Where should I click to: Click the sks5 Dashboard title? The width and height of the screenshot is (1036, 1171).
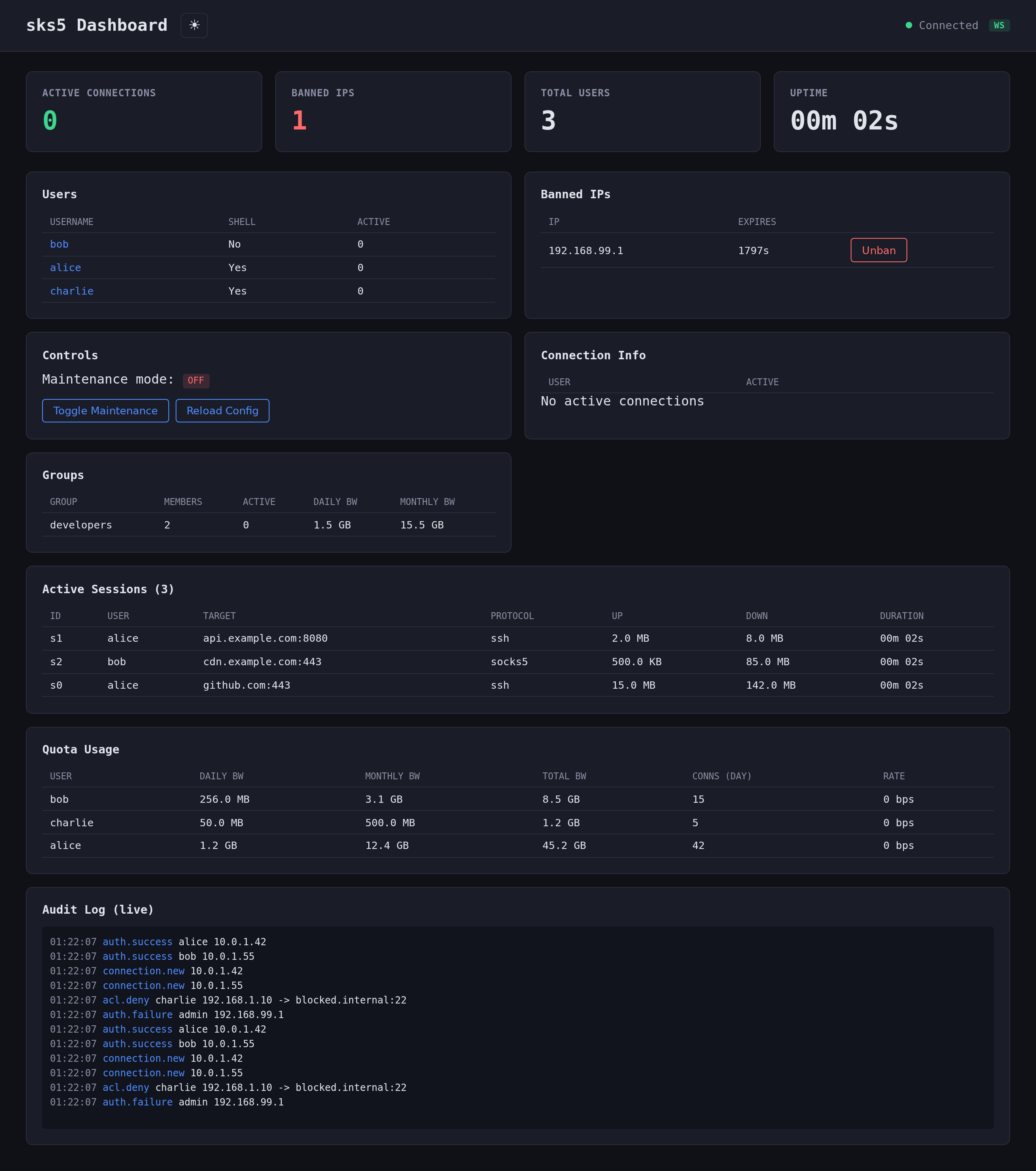point(97,25)
